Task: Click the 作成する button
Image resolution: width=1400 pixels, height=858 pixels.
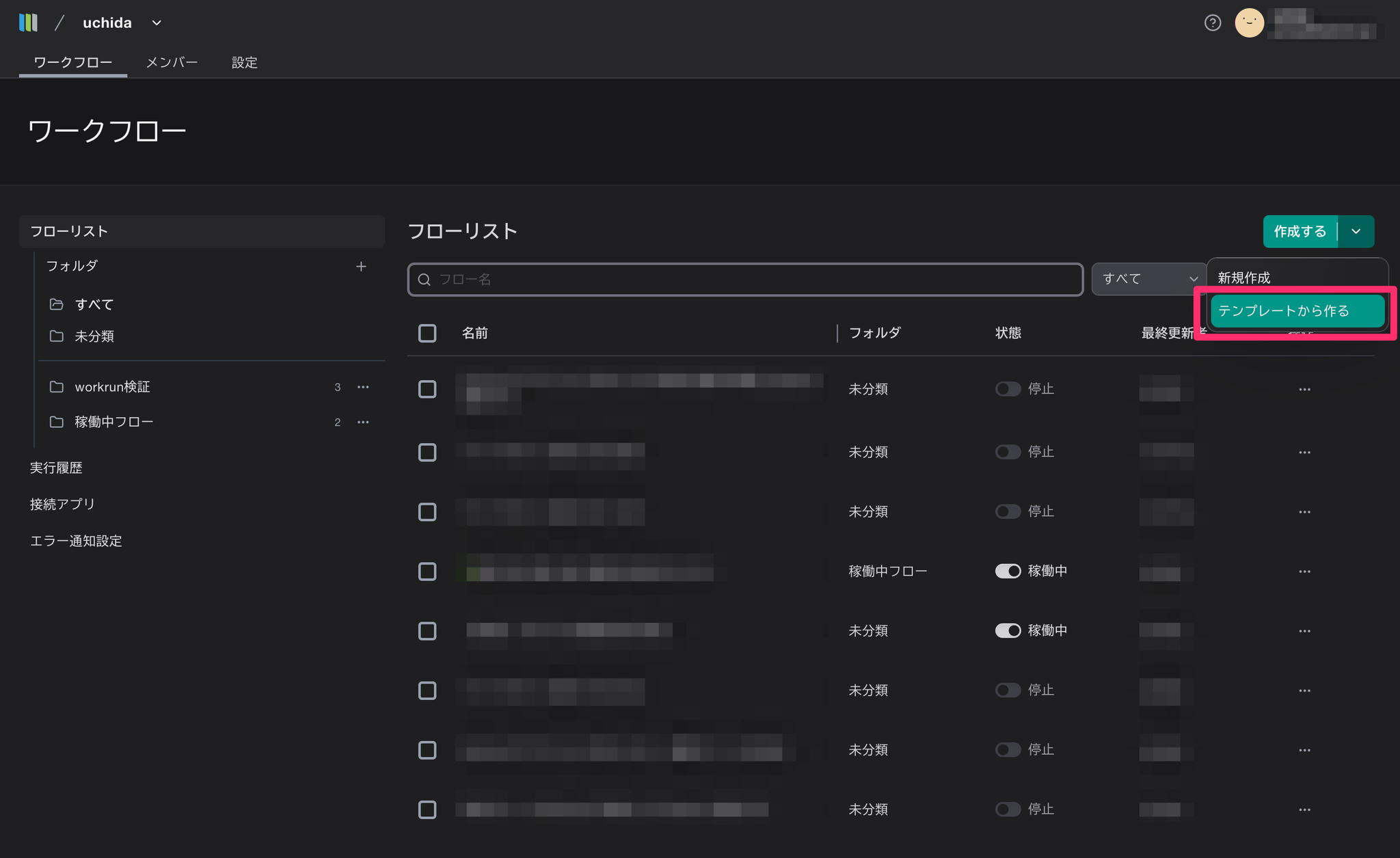Action: (1300, 232)
